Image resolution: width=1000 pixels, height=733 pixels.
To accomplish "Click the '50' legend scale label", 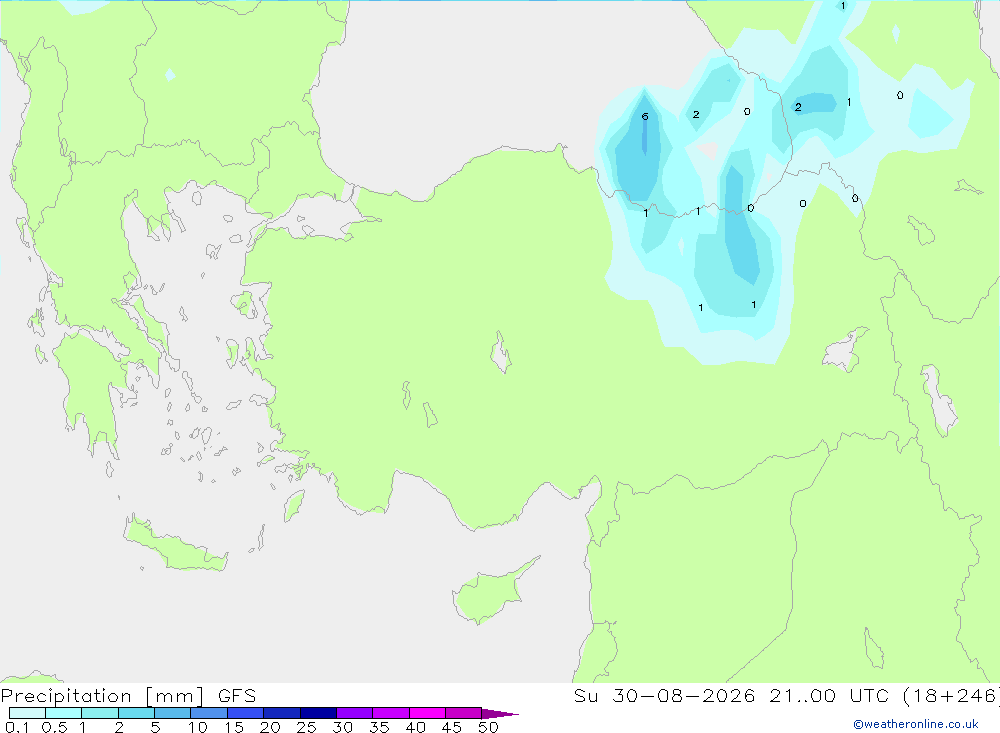I will click(x=488, y=727).
